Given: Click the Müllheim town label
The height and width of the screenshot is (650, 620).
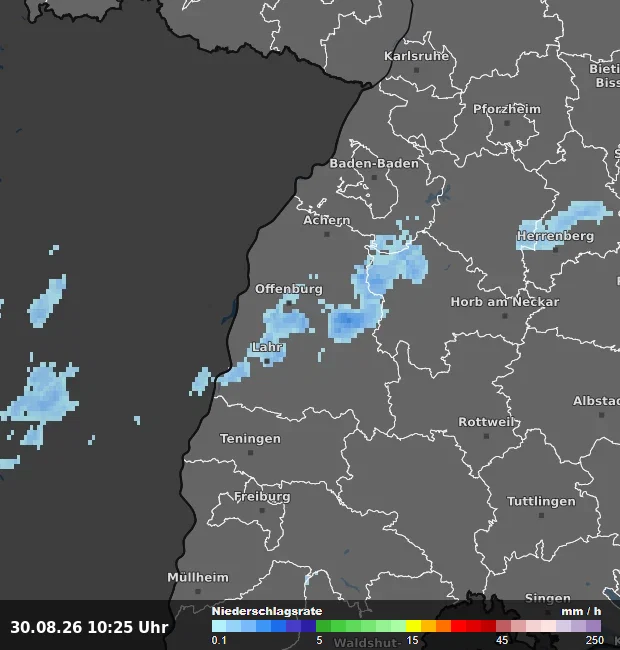Looking at the screenshot, I should click(x=198, y=577).
